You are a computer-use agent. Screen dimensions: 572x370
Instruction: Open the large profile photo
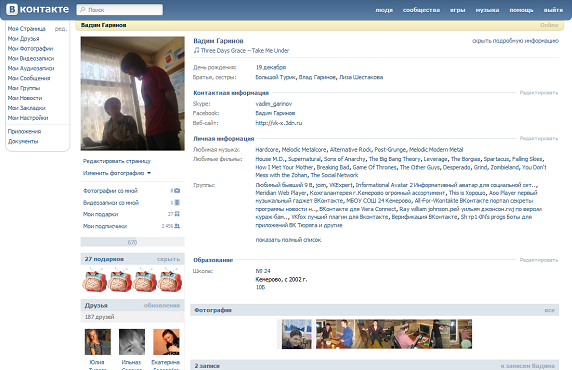(x=132, y=93)
